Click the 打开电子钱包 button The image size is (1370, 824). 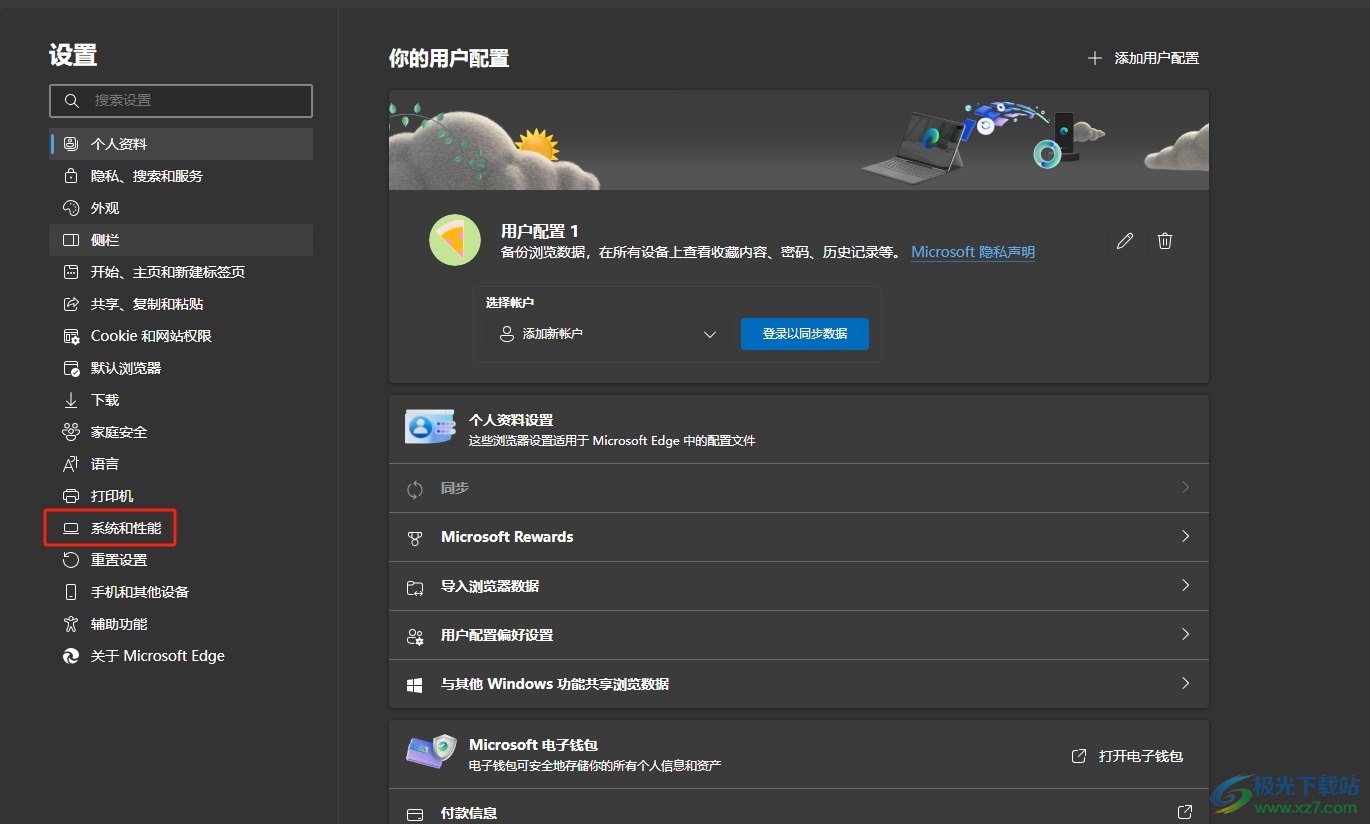1127,756
